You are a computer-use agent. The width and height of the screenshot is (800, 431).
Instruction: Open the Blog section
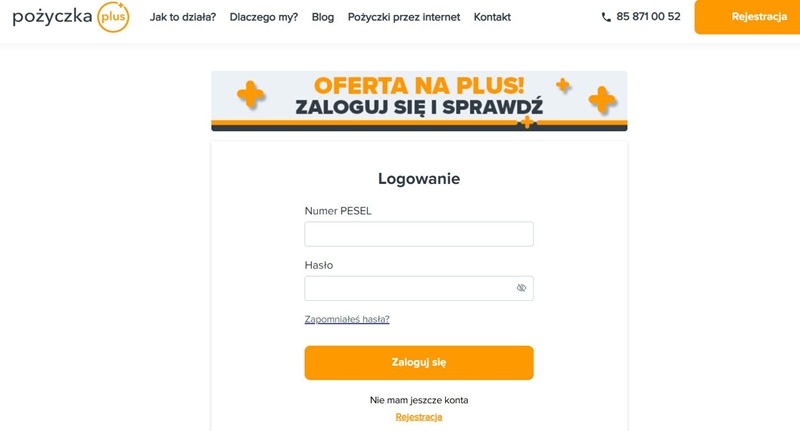[x=323, y=17]
